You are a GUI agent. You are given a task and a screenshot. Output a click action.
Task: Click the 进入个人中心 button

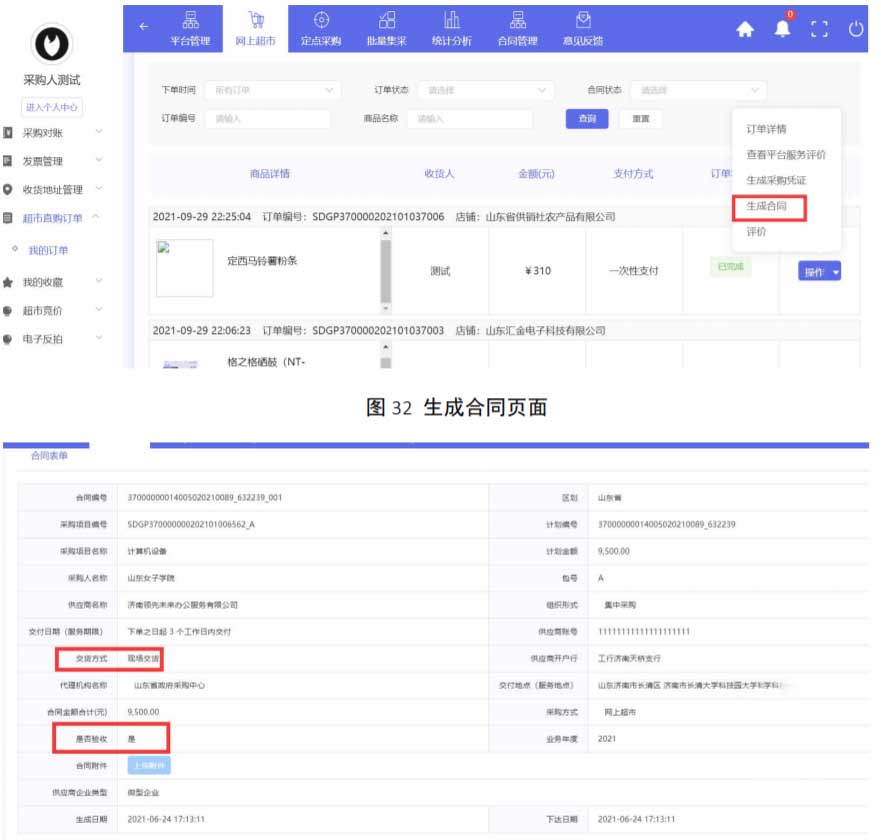(x=51, y=108)
